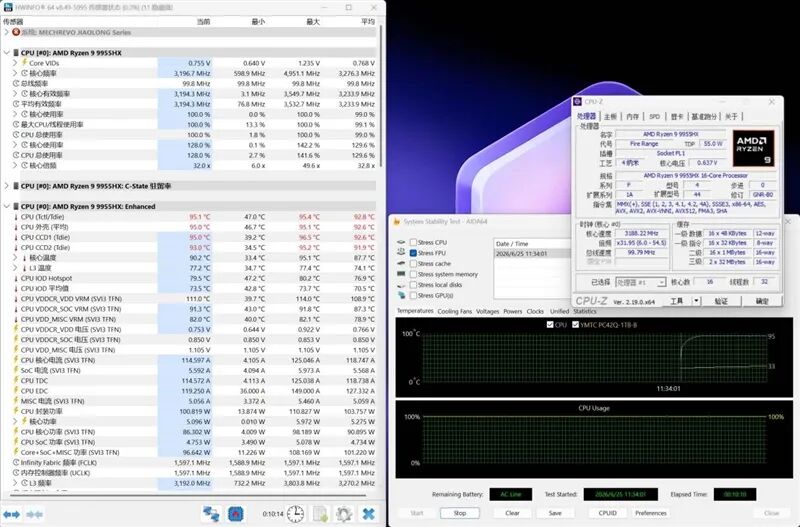The height and width of the screenshot is (527, 800).
Task: Click the HWiNFO horizontal scrollbar
Action: pos(188,495)
